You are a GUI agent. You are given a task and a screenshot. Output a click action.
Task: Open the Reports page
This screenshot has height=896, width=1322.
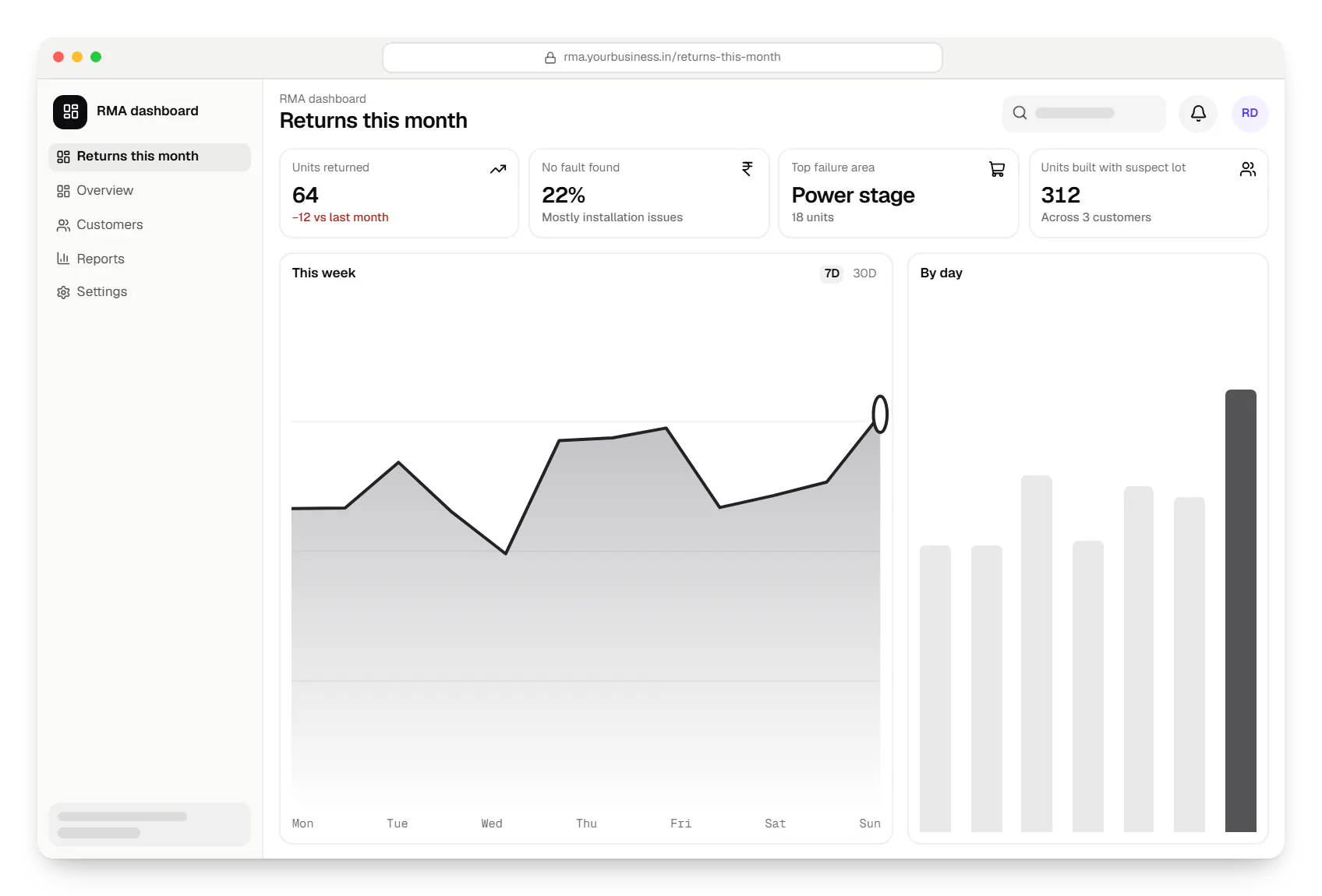tap(150, 259)
